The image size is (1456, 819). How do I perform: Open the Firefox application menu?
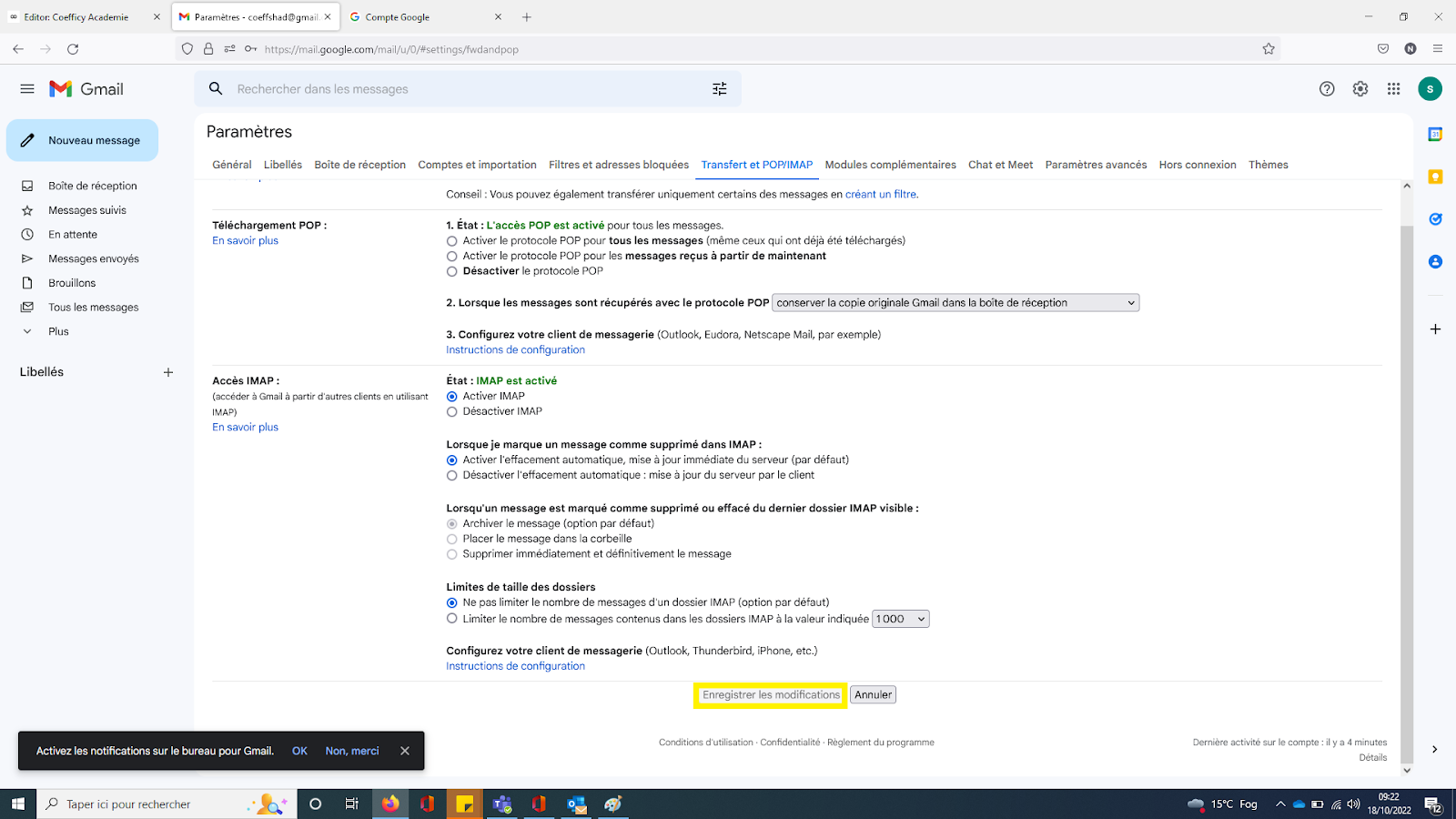click(1438, 49)
